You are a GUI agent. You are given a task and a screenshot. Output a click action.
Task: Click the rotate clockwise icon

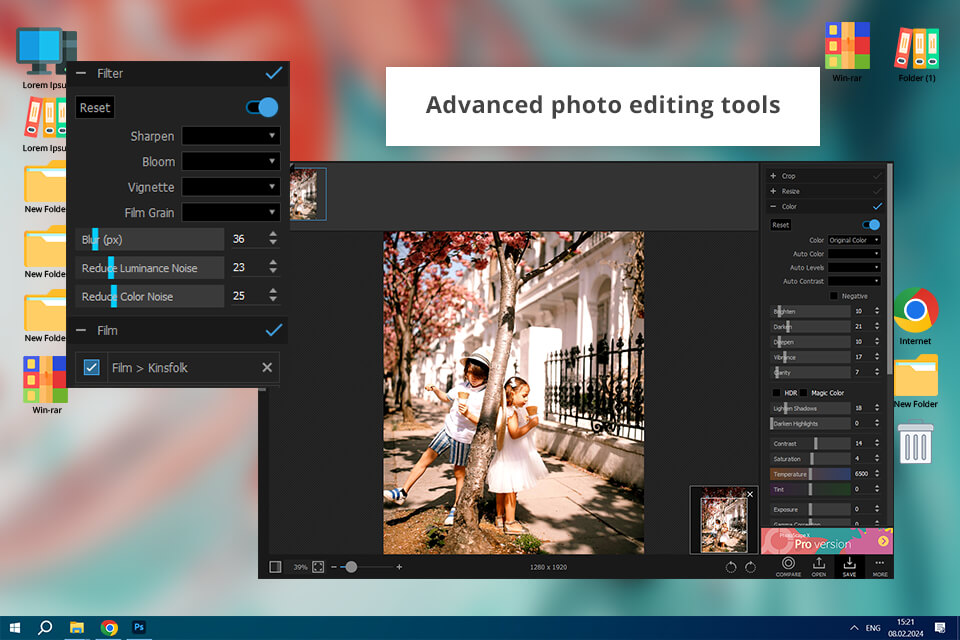pyautogui.click(x=750, y=567)
